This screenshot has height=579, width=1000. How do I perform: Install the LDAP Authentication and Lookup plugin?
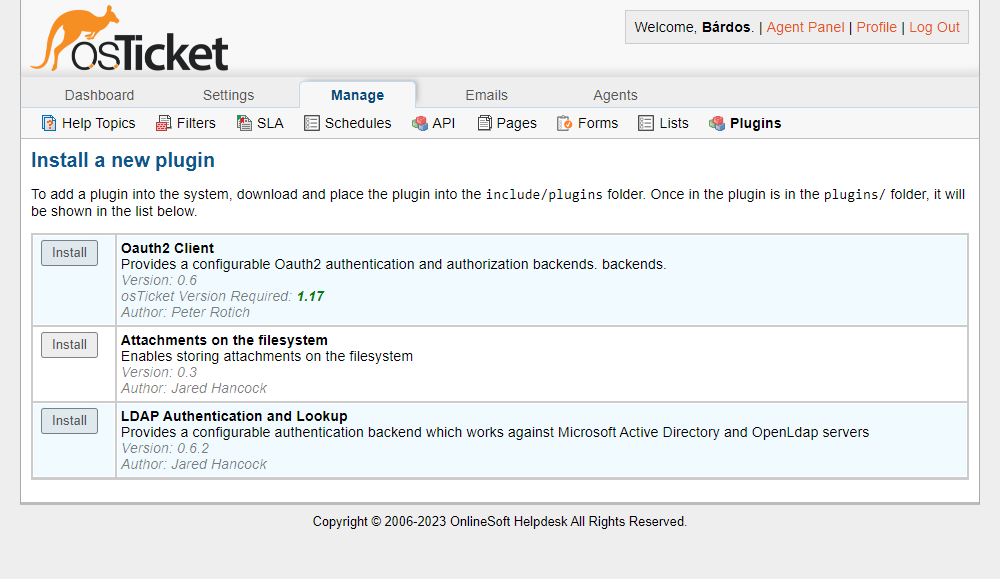tap(69, 420)
